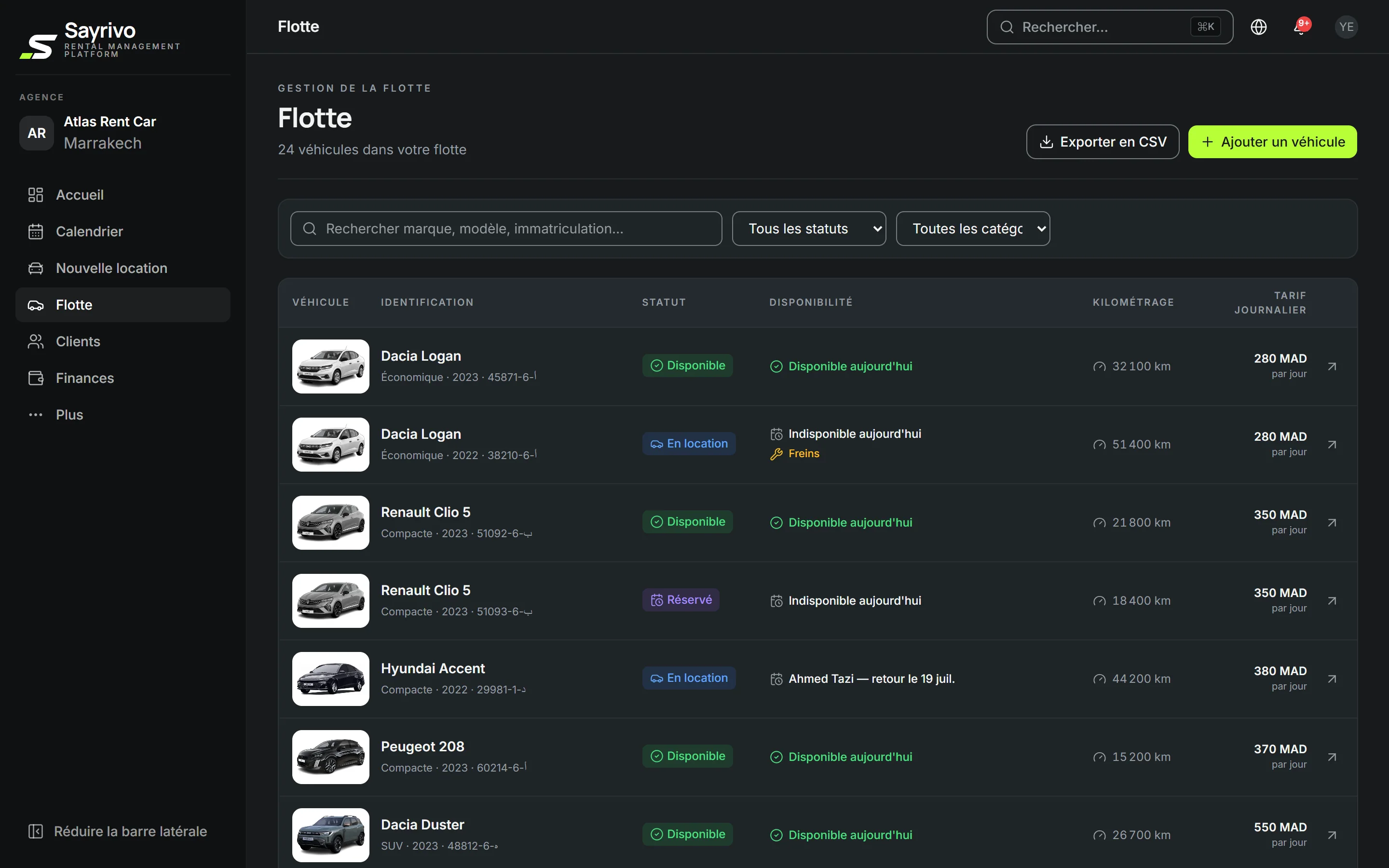Click "Ahmed Tazi — retour le 19 juil." text
The image size is (1389, 868).
click(872, 678)
